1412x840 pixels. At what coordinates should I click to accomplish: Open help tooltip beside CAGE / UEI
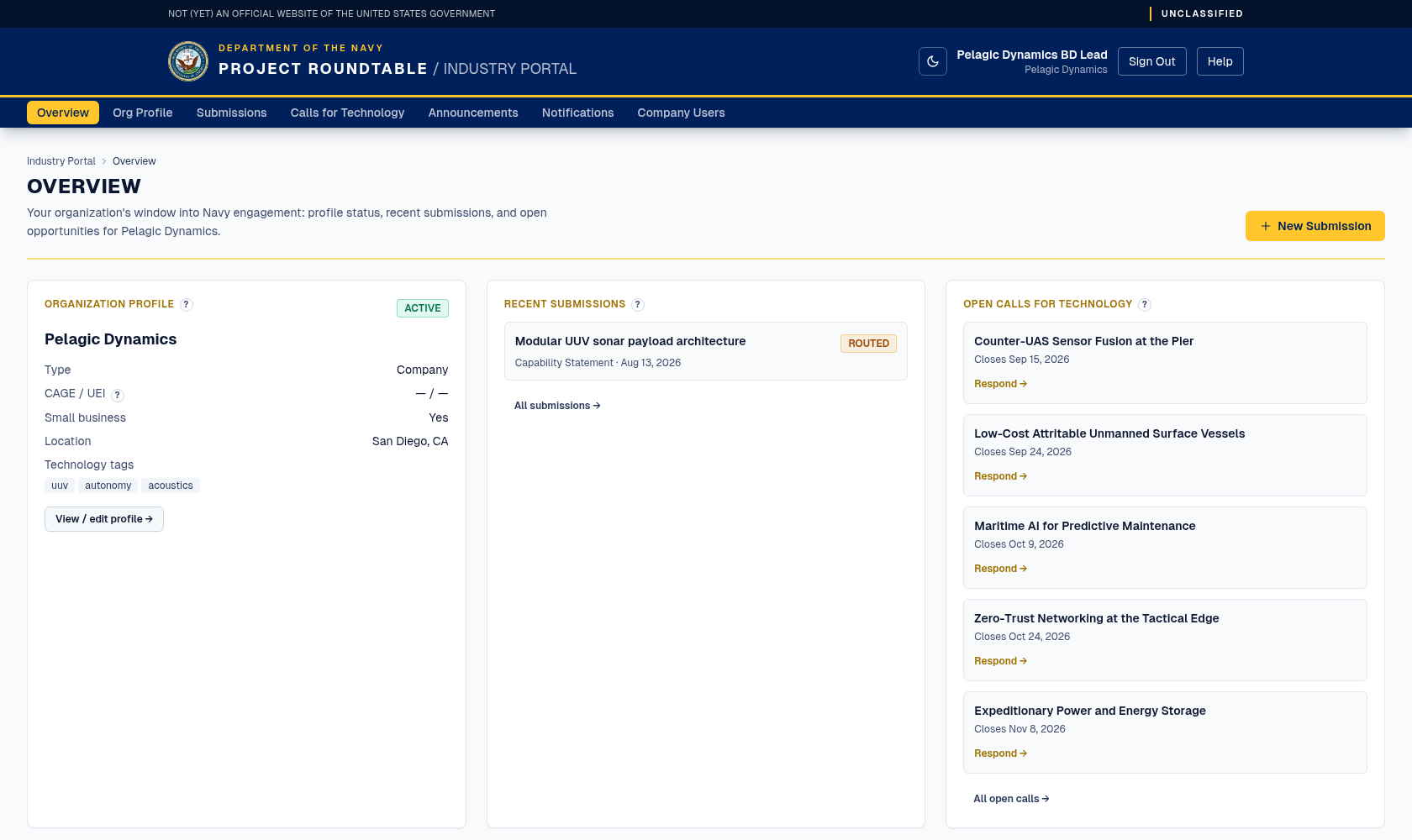[118, 395]
